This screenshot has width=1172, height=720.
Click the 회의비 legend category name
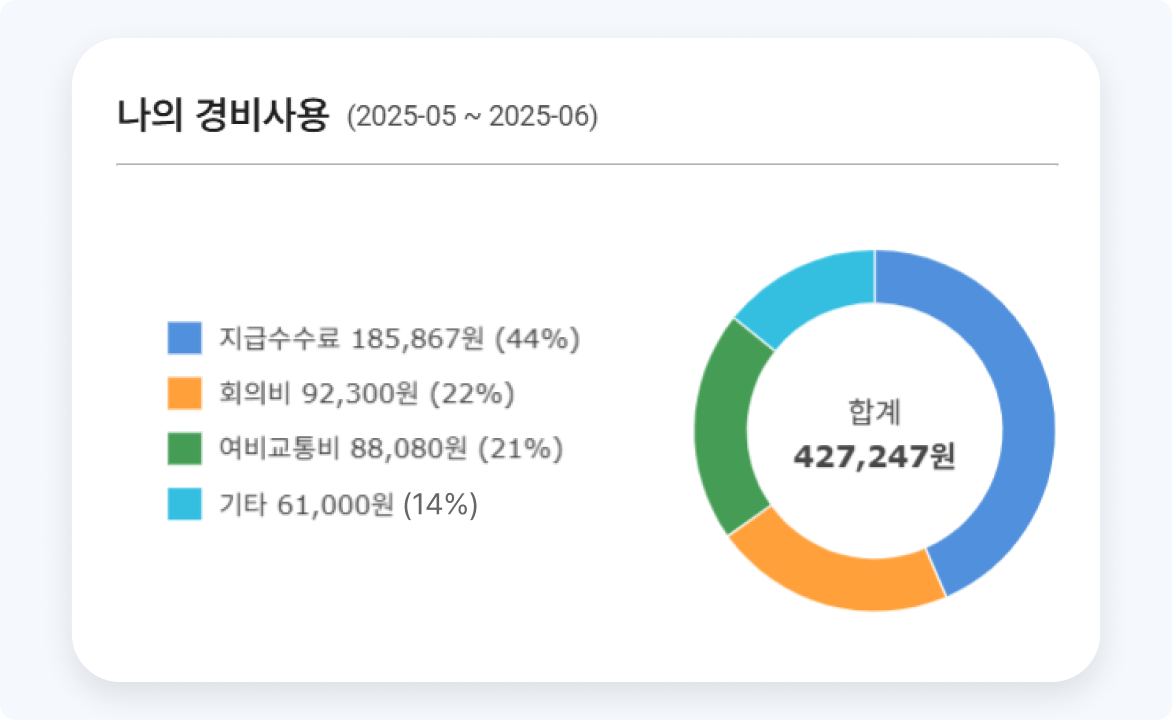pyautogui.click(x=254, y=394)
